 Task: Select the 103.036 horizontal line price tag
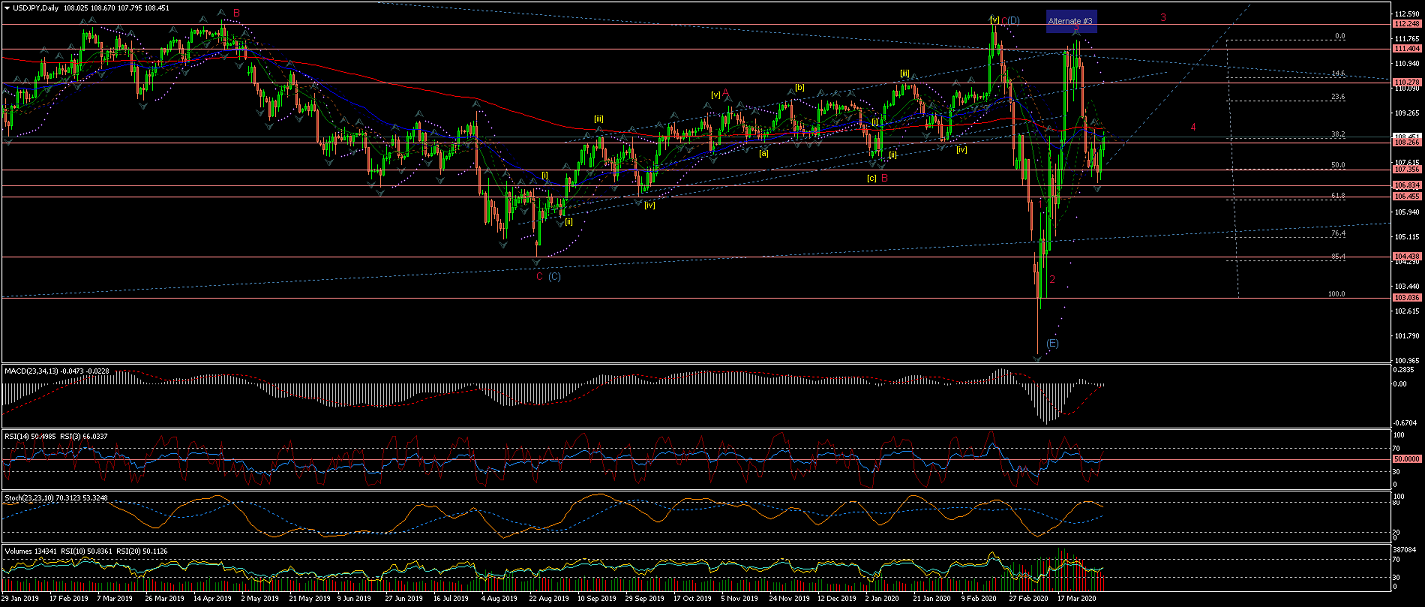(1406, 298)
